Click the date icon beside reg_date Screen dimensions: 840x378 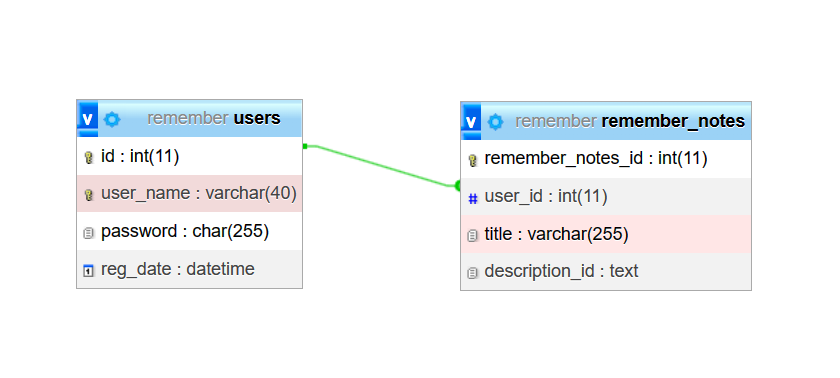coord(89,270)
